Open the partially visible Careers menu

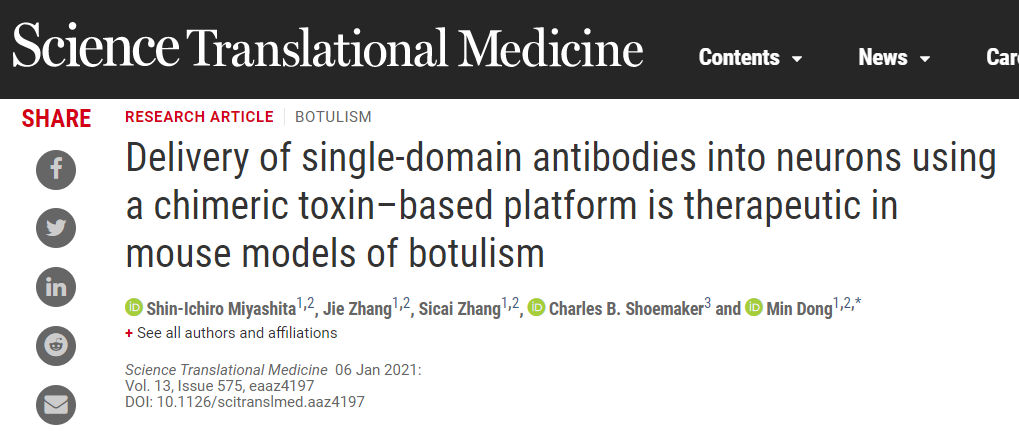[1002, 58]
